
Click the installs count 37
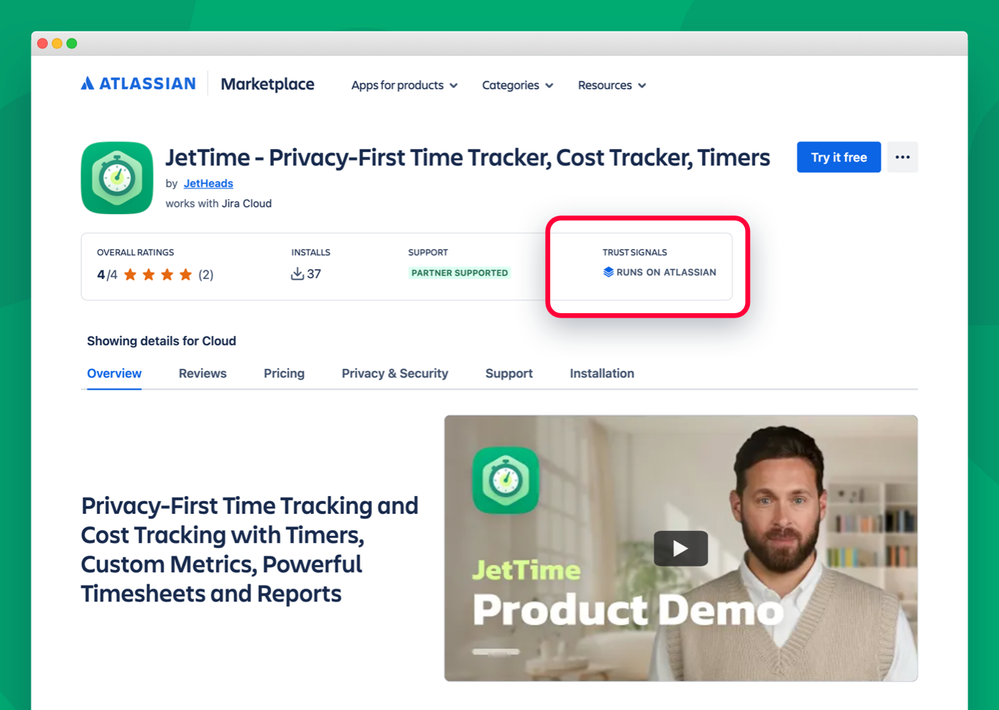314,274
